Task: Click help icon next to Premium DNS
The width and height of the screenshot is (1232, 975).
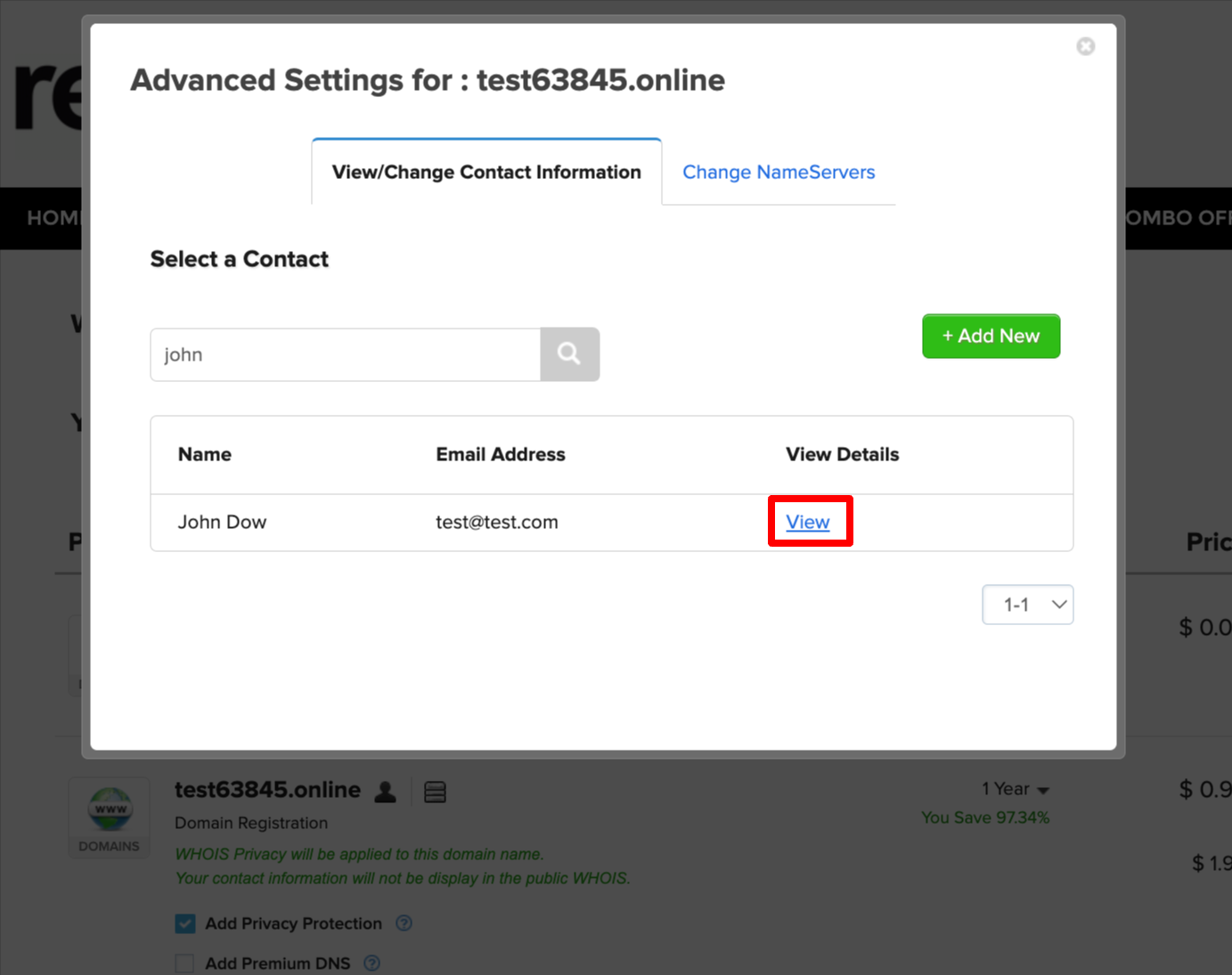Action: coord(372,963)
